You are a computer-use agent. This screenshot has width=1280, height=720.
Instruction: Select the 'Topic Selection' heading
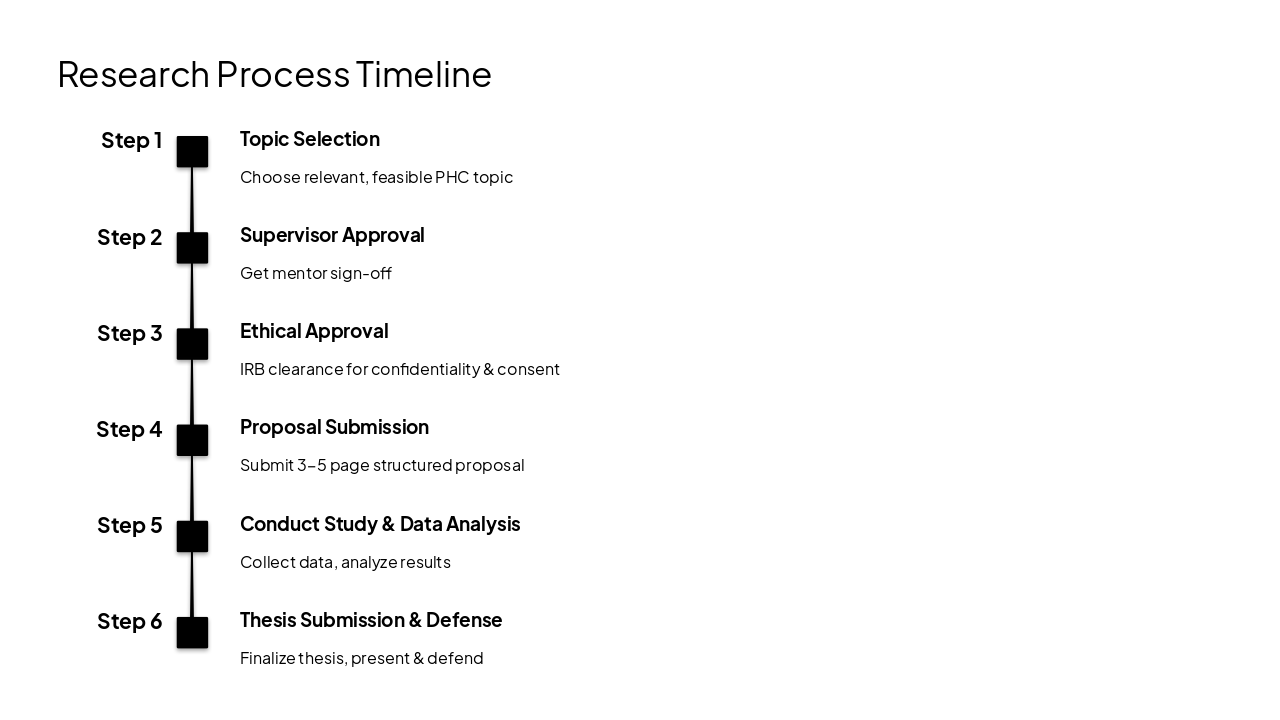tap(310, 139)
